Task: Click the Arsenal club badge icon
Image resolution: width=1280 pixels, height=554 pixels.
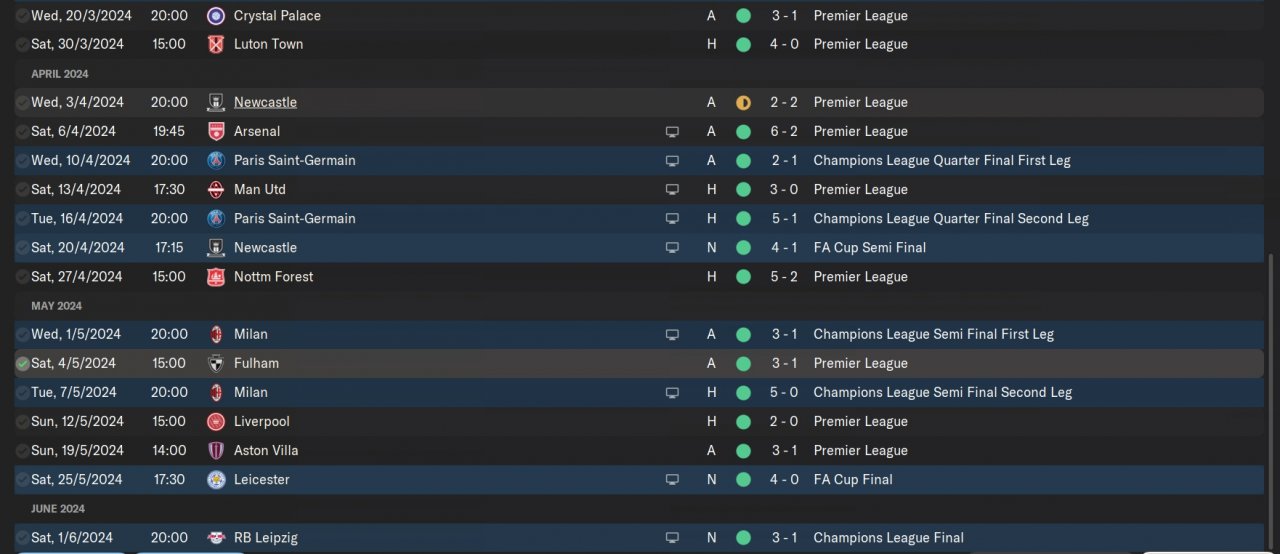Action: (x=215, y=131)
